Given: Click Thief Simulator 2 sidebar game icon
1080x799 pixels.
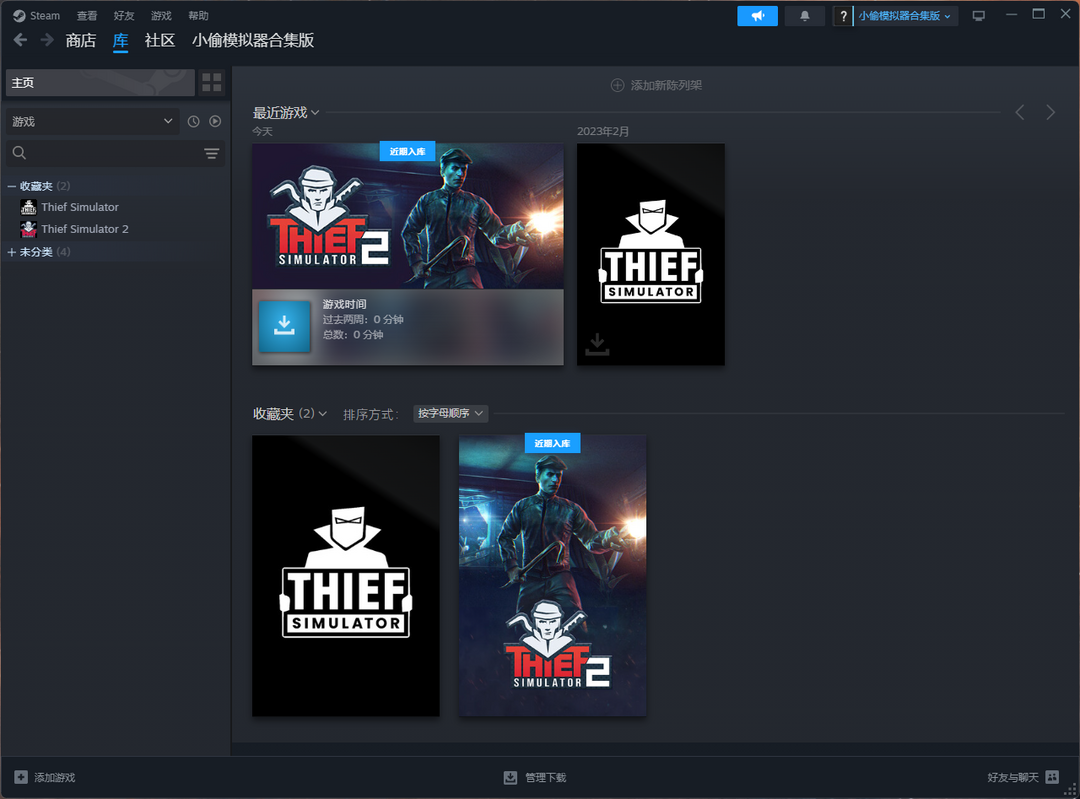Looking at the screenshot, I should coord(28,229).
